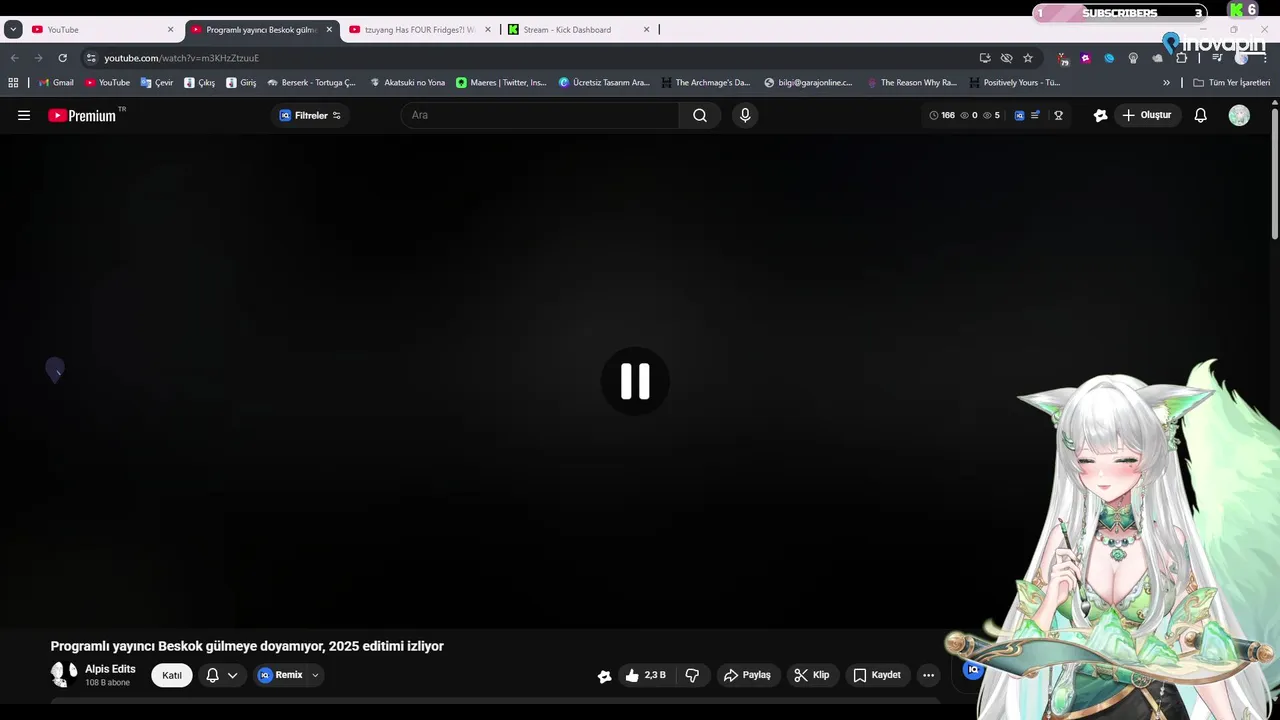Open the account avatar menu
Viewport: 1280px width, 720px height.
click(1239, 115)
